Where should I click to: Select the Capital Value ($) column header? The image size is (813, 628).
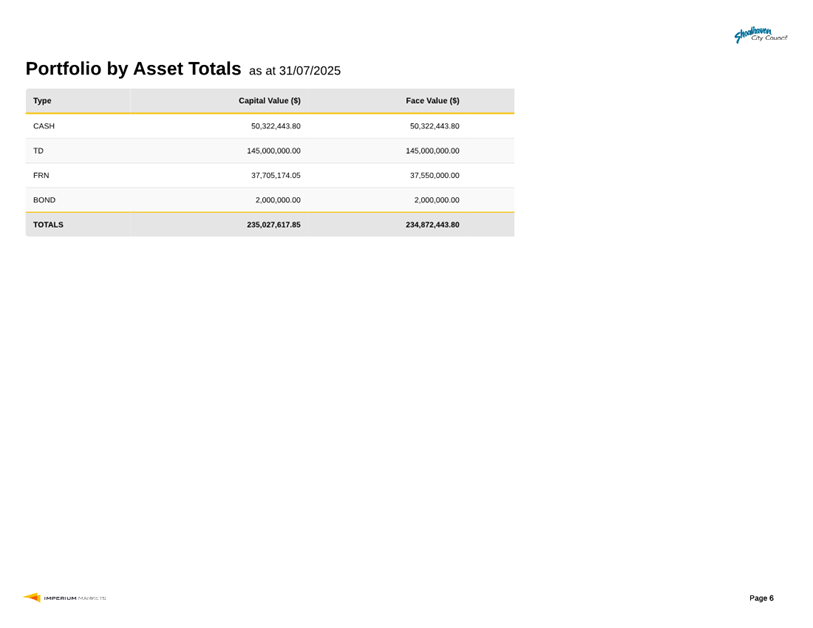pos(269,101)
